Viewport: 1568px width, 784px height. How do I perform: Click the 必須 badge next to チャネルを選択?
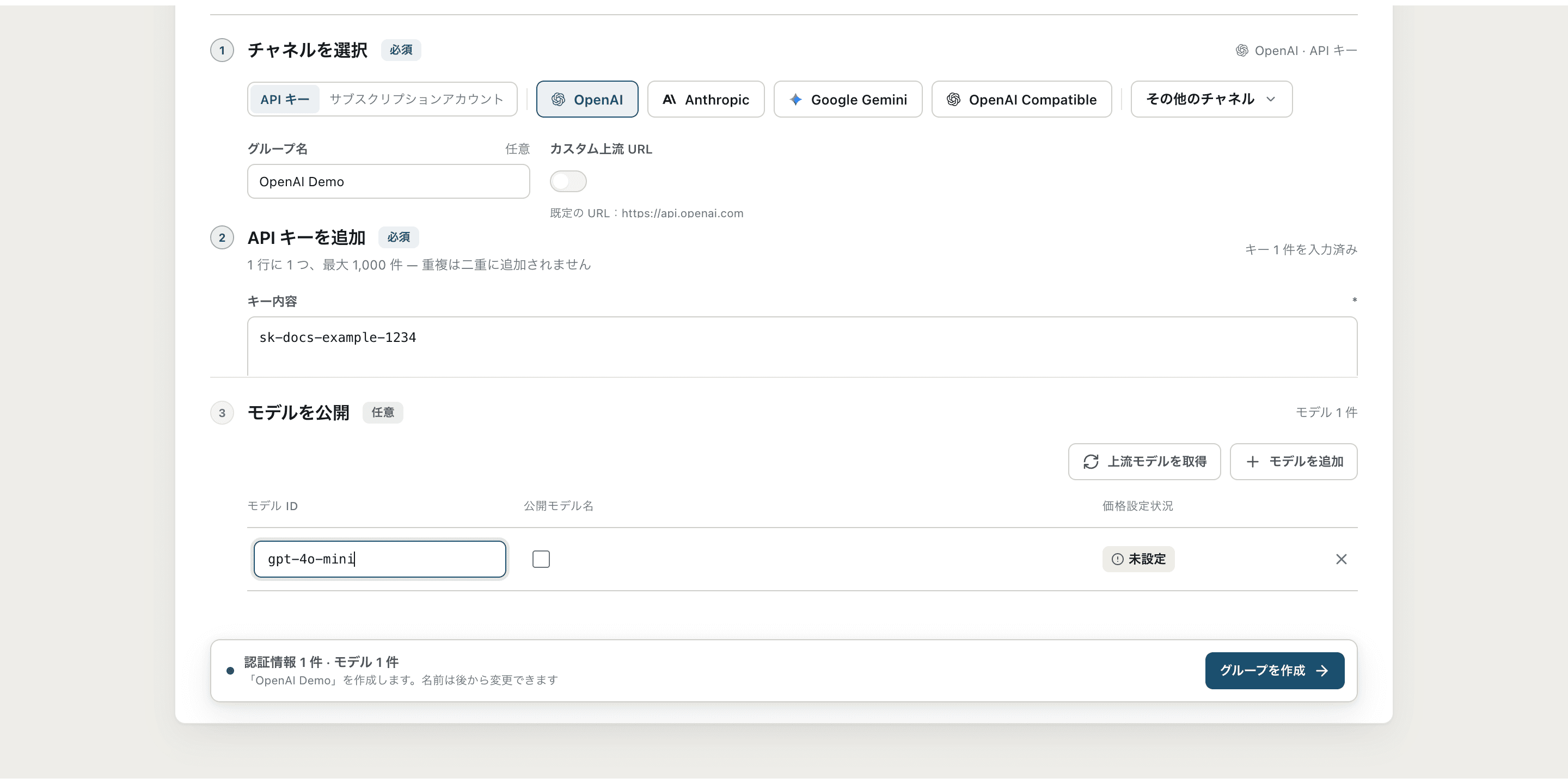click(401, 50)
